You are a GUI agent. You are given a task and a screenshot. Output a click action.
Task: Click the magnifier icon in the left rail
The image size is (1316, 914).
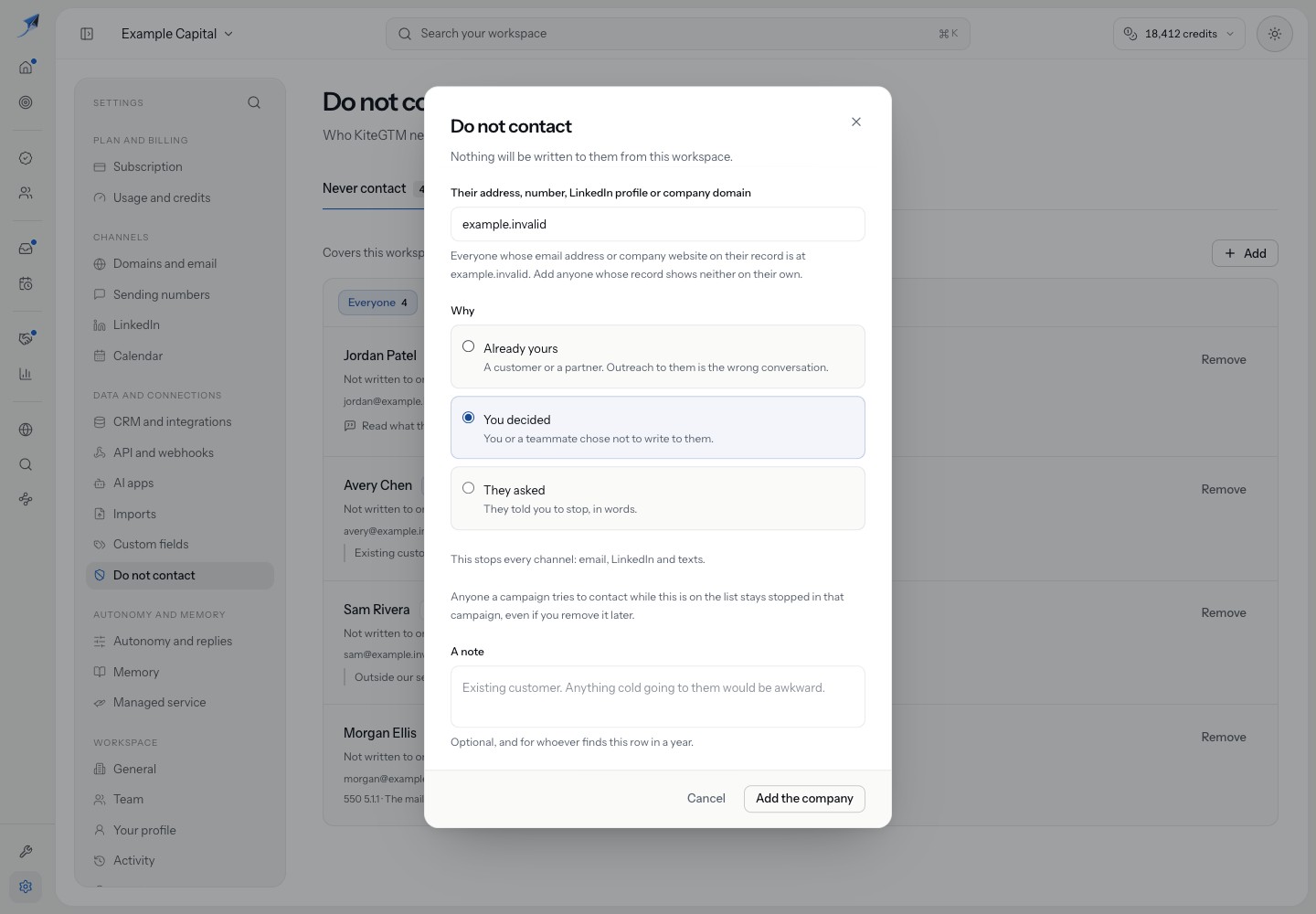click(x=26, y=464)
